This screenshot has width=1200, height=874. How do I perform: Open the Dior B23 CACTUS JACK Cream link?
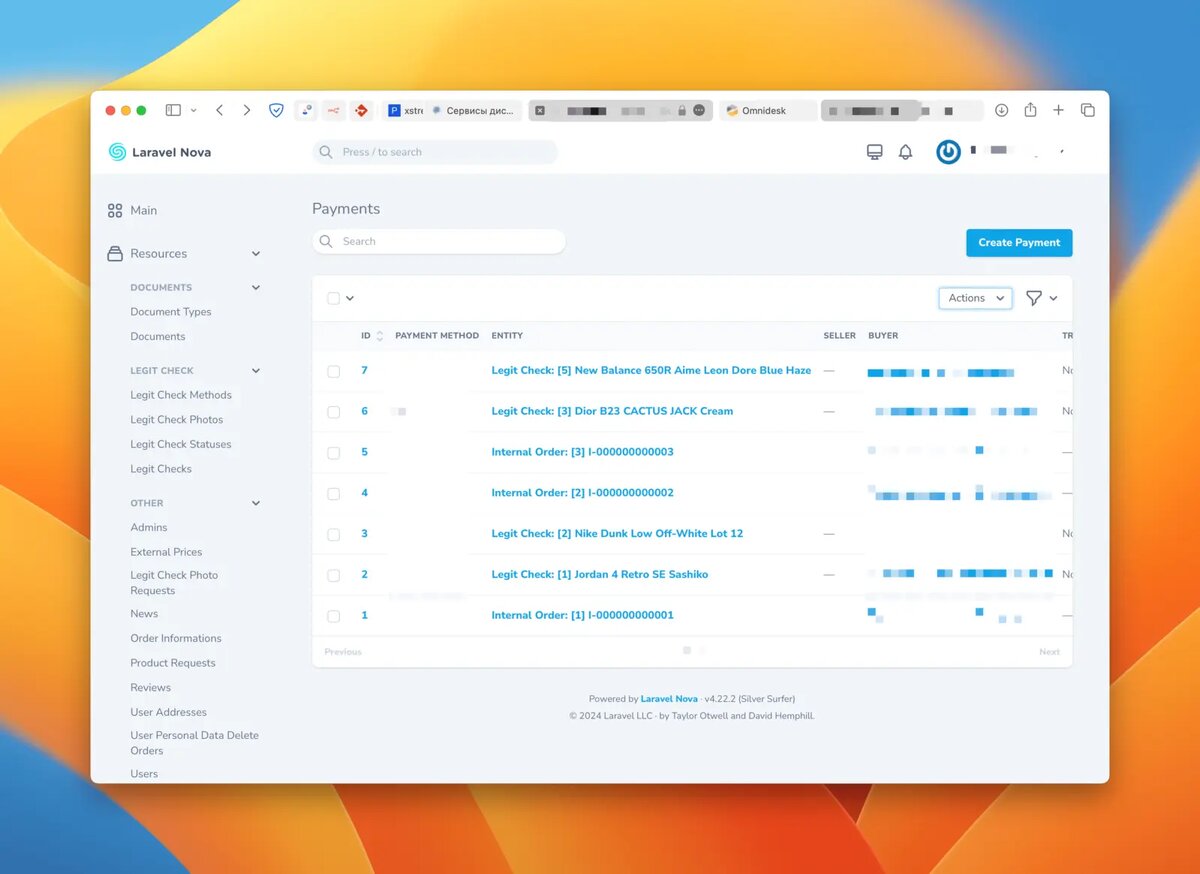612,411
